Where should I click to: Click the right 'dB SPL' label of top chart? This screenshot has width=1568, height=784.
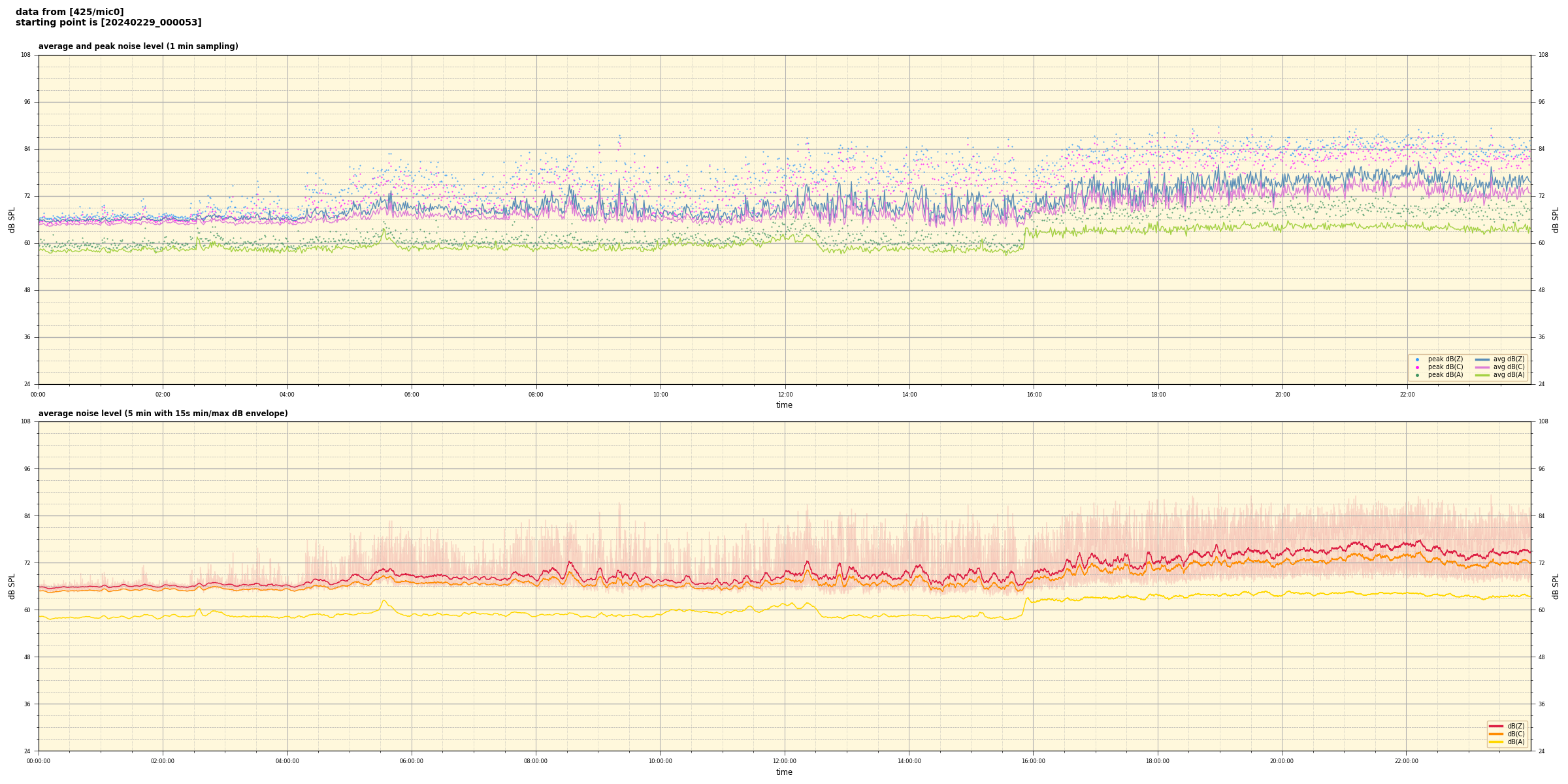1556,220
